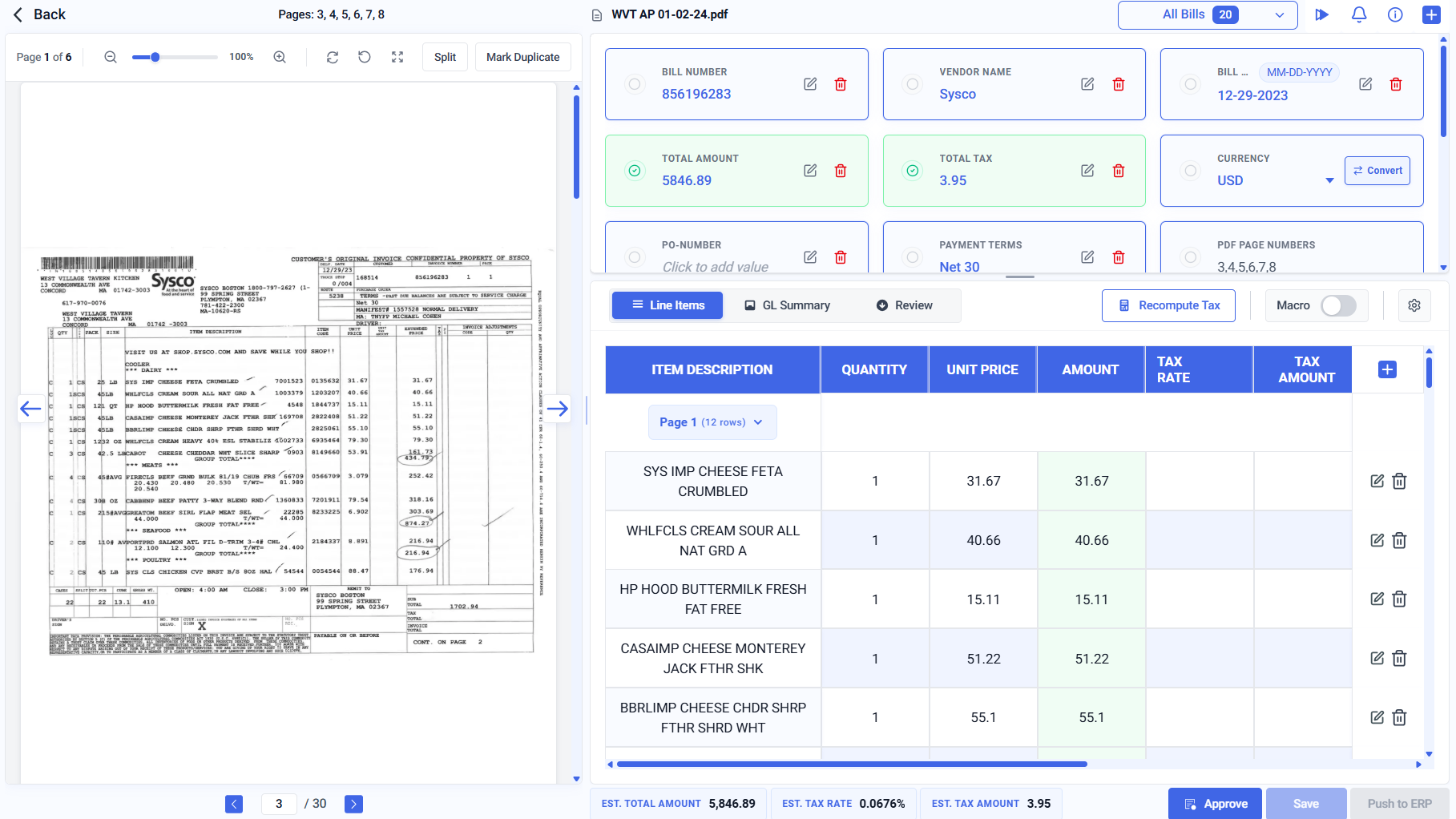The image size is (1456, 819).
Task: Go to next PDF page
Action: (x=353, y=804)
